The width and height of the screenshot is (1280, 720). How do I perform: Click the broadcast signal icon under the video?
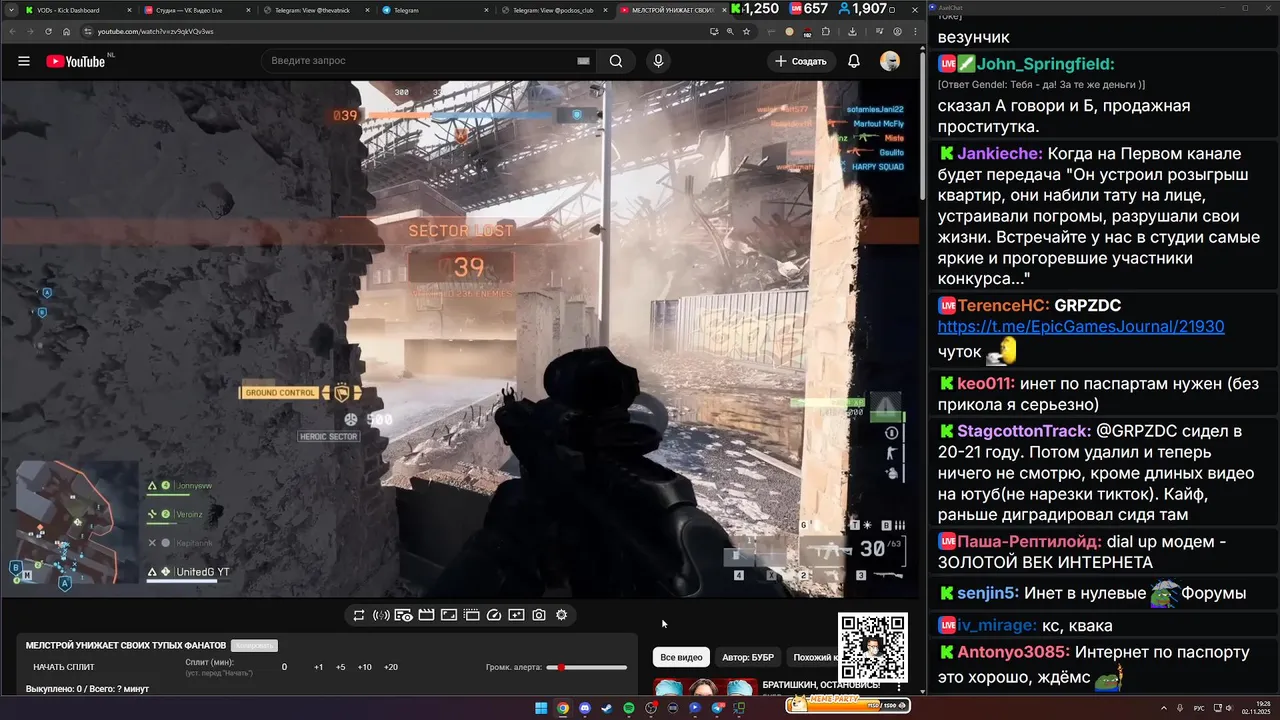click(x=381, y=615)
